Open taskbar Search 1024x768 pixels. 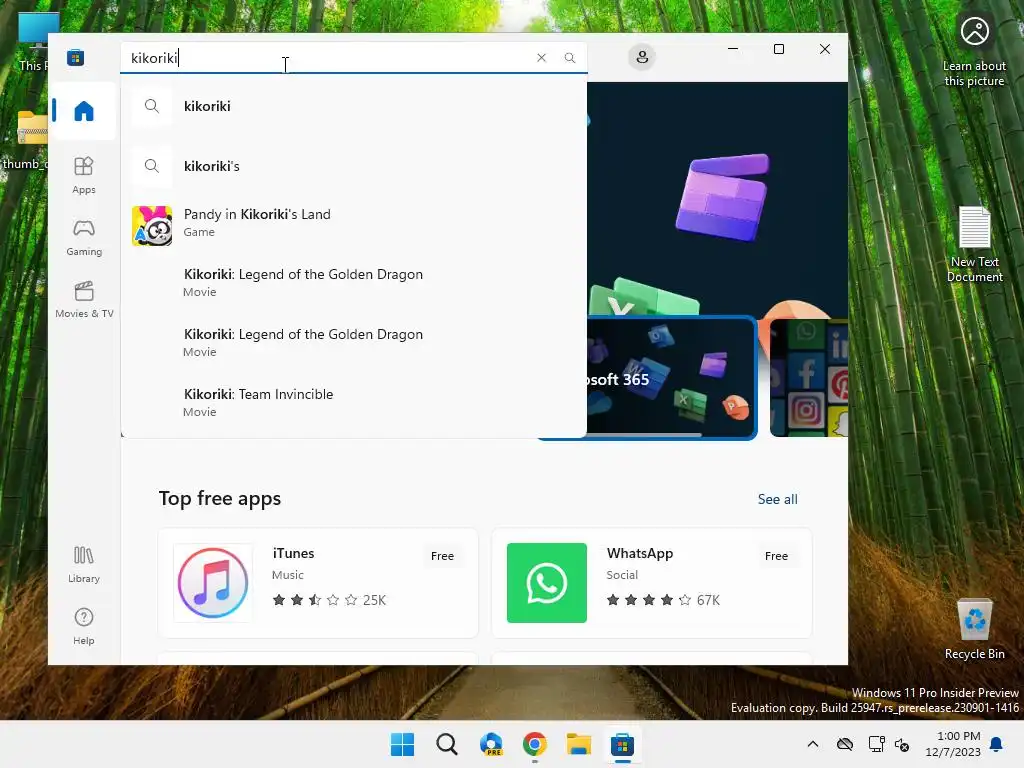tap(447, 744)
